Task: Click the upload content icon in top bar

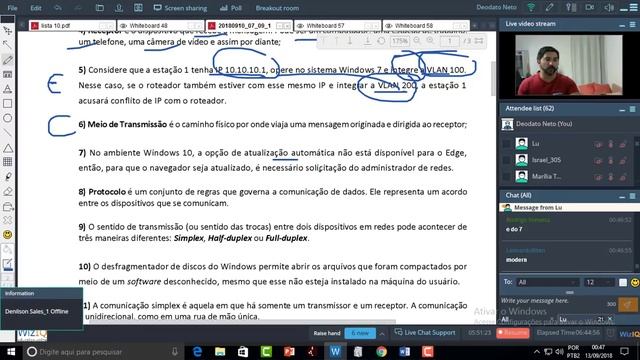Action: click(119, 8)
